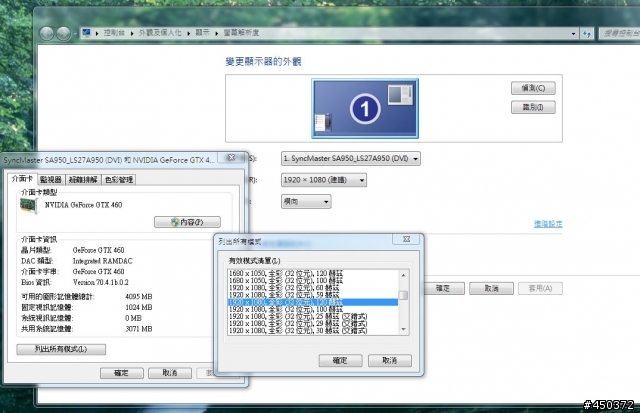Click the NVIDIA adapter card icon
640x413 pixels.
[x=29, y=205]
